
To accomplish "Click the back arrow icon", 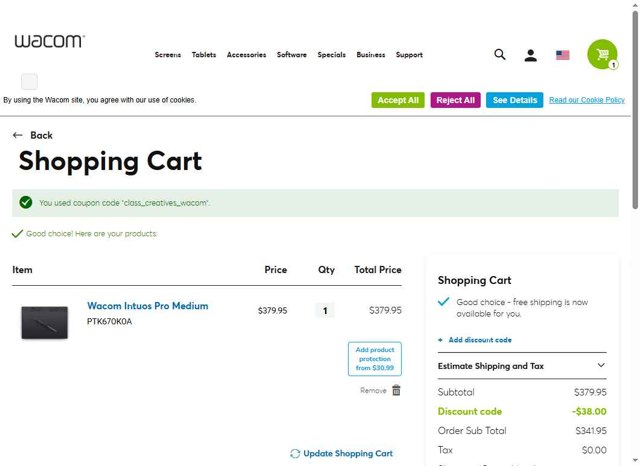I will (x=18, y=135).
